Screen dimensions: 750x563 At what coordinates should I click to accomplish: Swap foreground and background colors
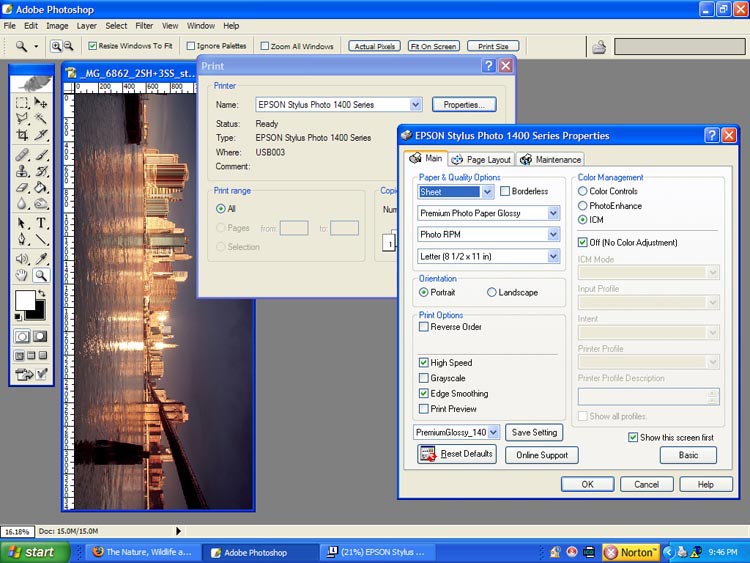coord(42,293)
